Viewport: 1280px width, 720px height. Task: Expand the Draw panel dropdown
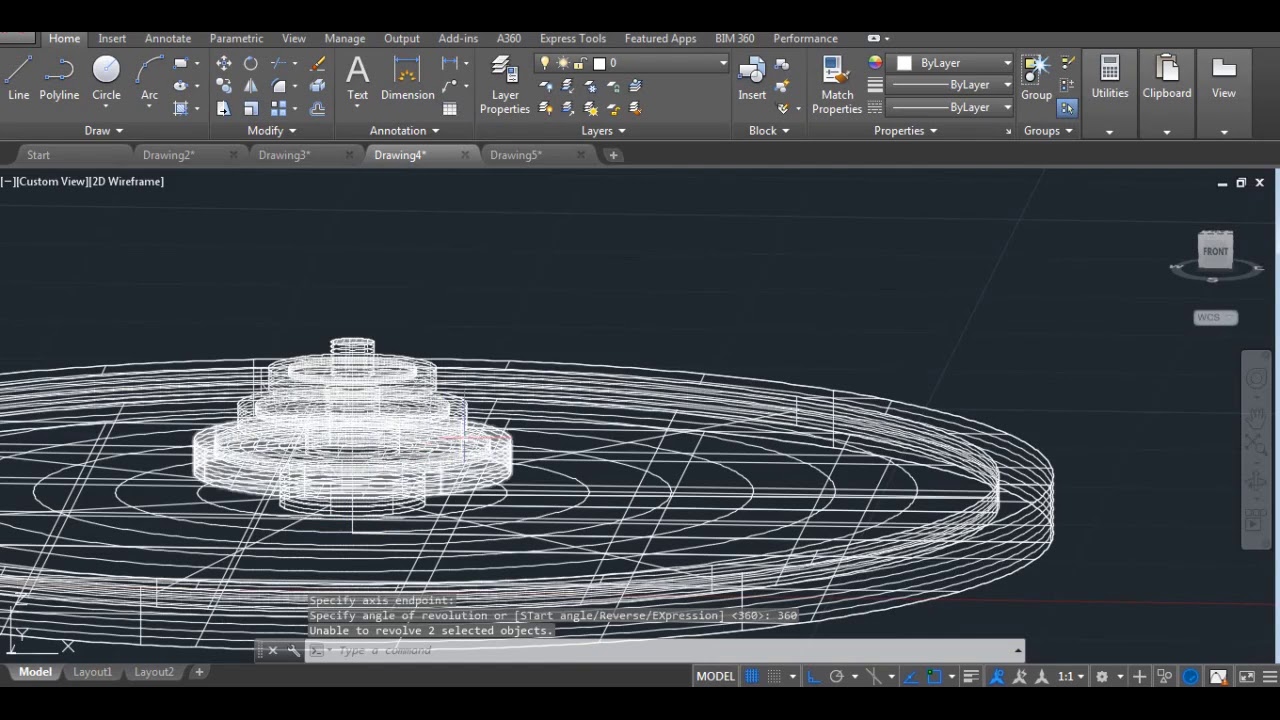104,131
